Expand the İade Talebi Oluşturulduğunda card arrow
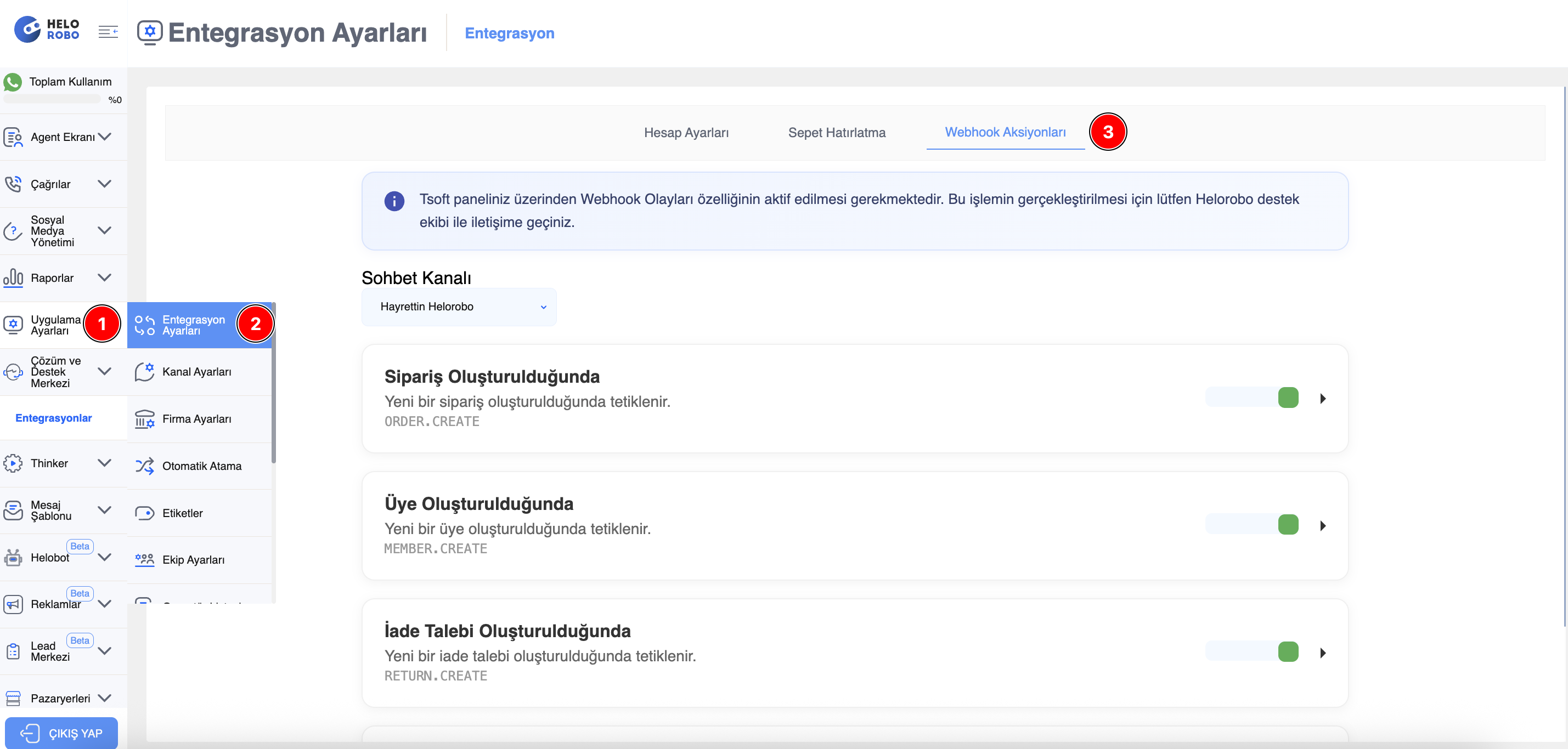This screenshot has width=1568, height=749. pyautogui.click(x=1322, y=653)
